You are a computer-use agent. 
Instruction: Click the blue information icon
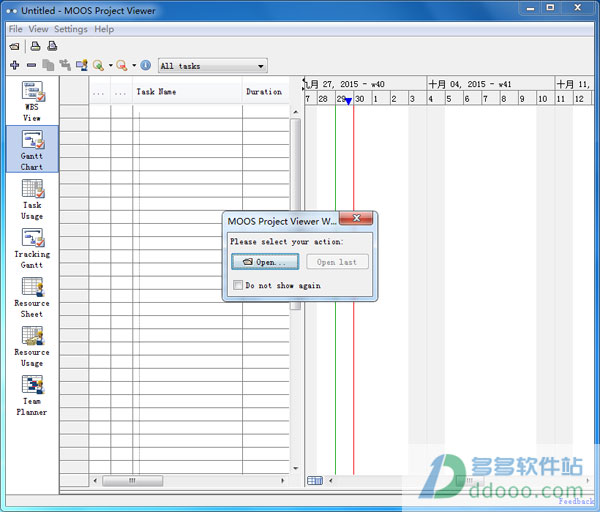[x=145, y=65]
